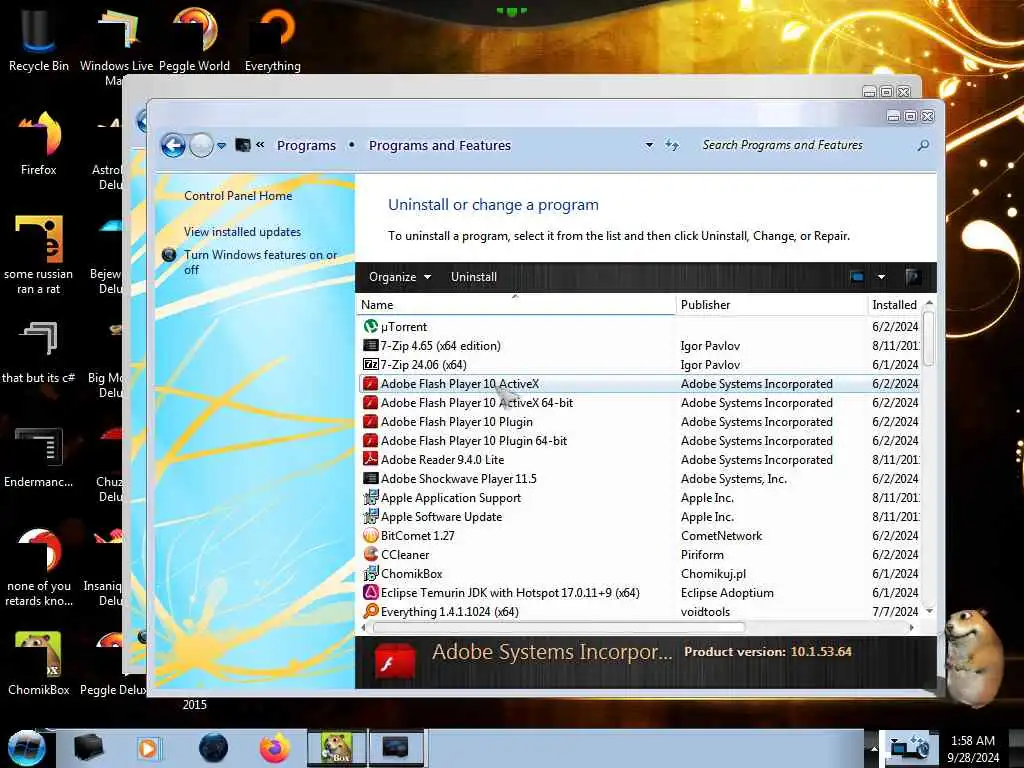Switch to ChomikBox taskbar button
The image size is (1024, 768).
coord(337,748)
